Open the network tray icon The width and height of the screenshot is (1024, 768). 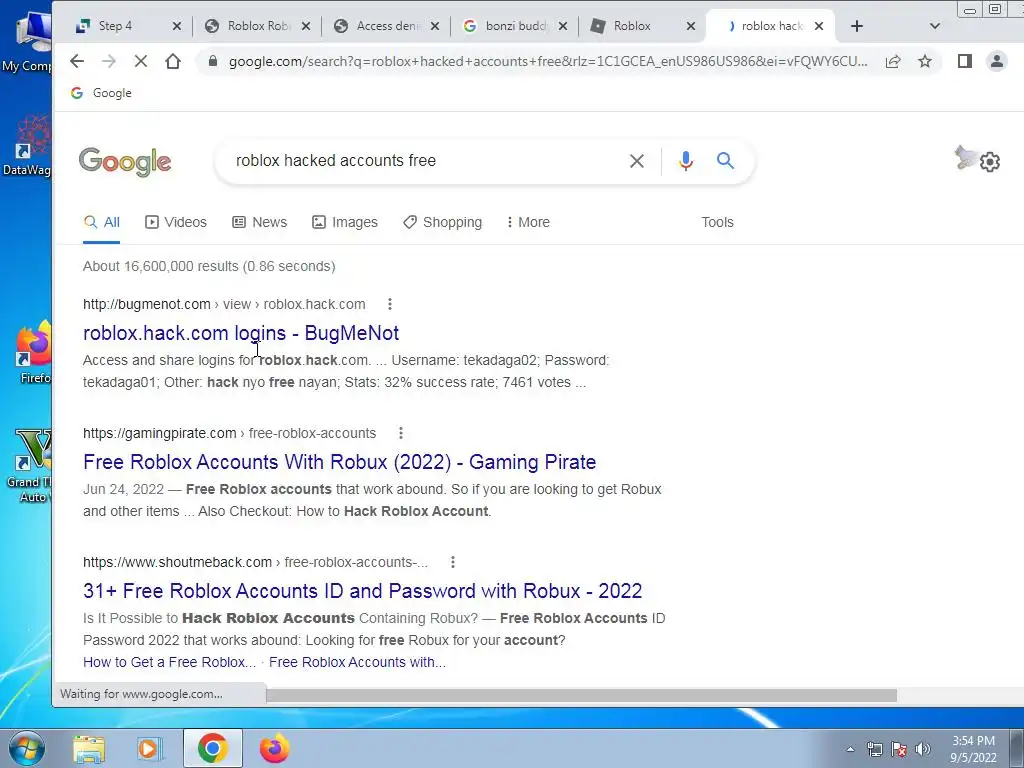click(x=874, y=749)
